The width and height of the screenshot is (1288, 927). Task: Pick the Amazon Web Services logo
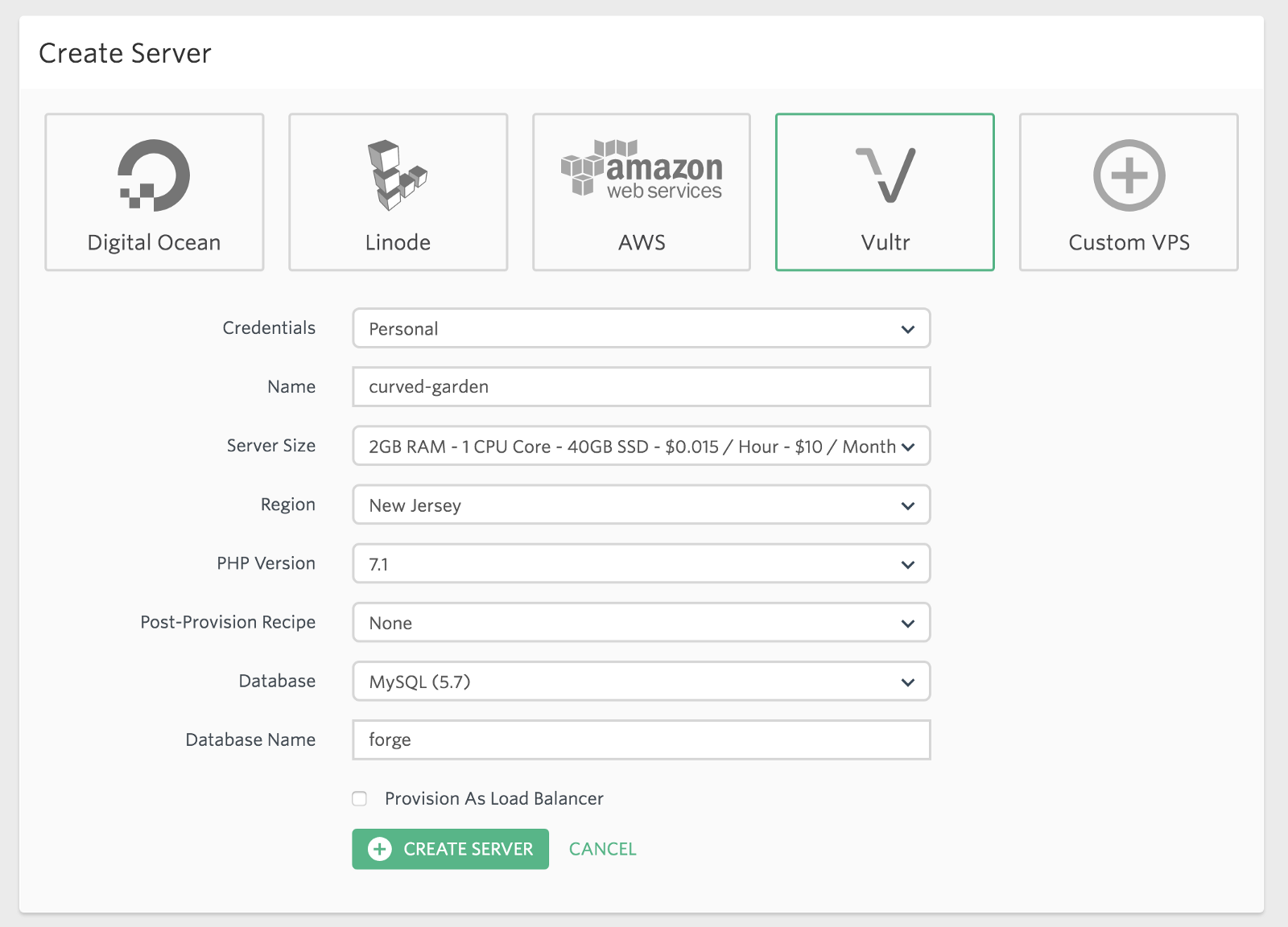point(642,168)
